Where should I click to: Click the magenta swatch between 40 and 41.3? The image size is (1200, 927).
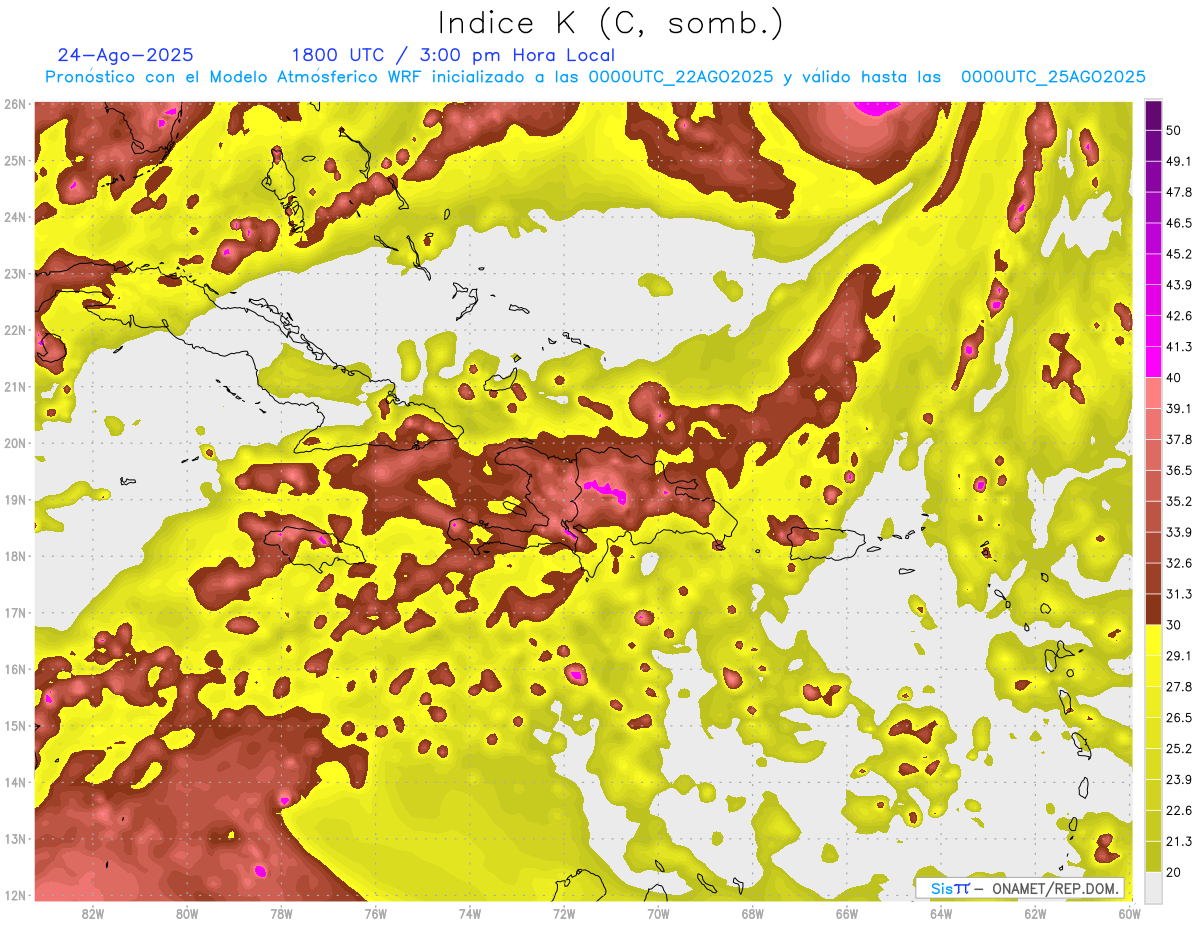pos(1154,362)
